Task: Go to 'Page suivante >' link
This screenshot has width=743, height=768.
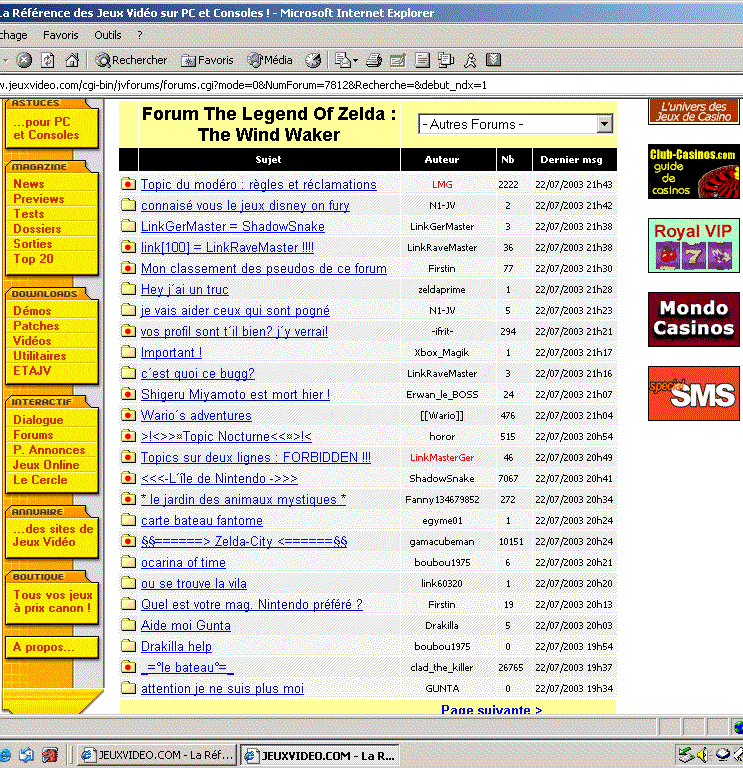Action: pyautogui.click(x=491, y=709)
